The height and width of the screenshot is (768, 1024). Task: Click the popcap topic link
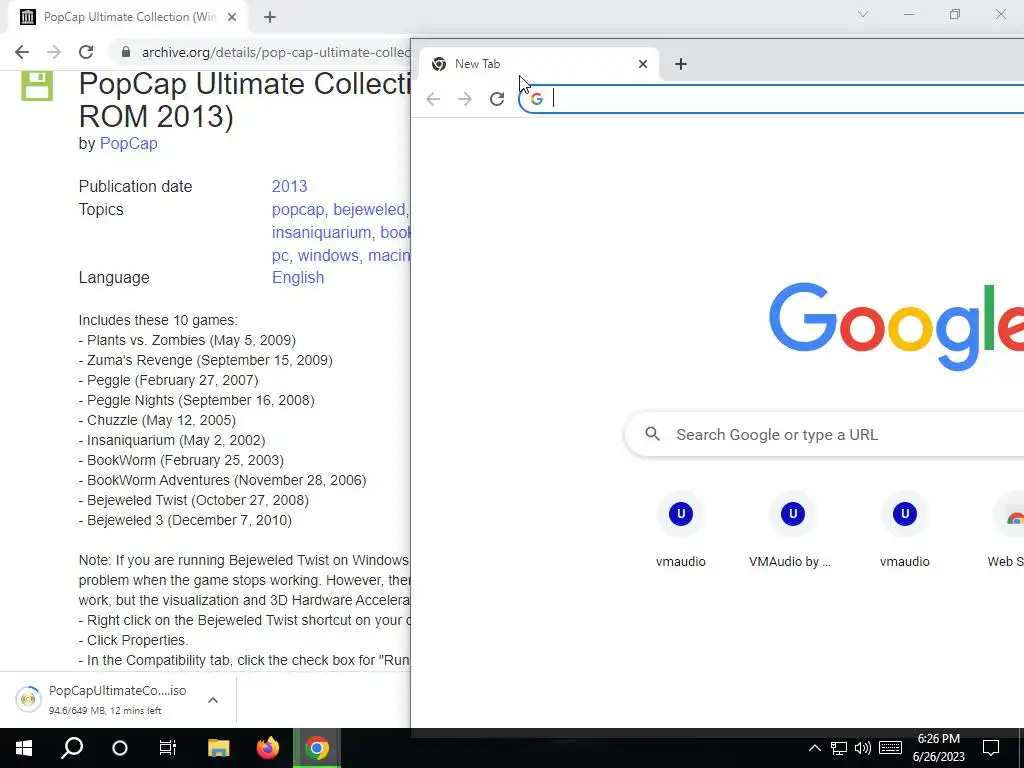point(298,210)
